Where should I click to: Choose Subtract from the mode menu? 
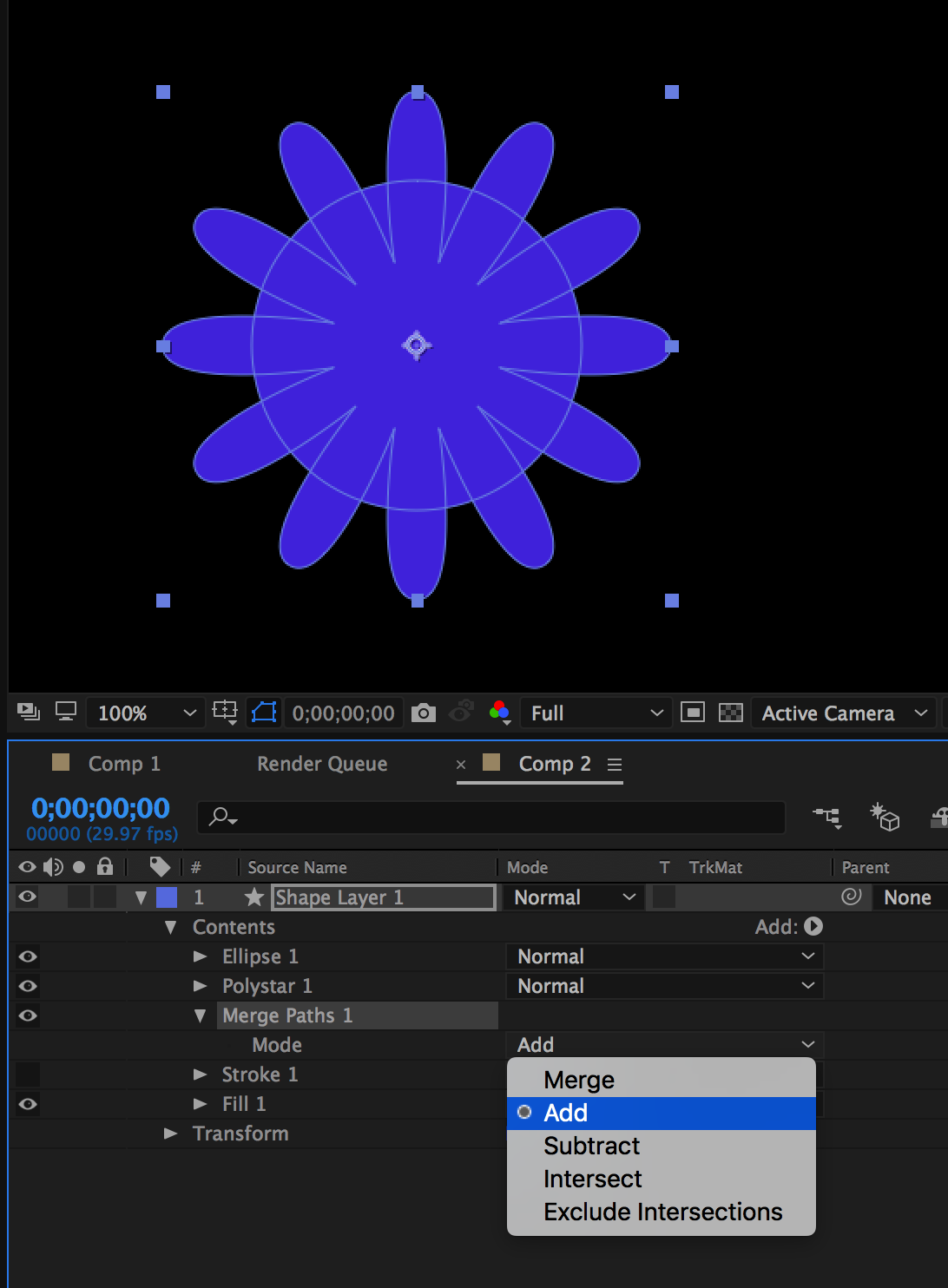(662, 1146)
